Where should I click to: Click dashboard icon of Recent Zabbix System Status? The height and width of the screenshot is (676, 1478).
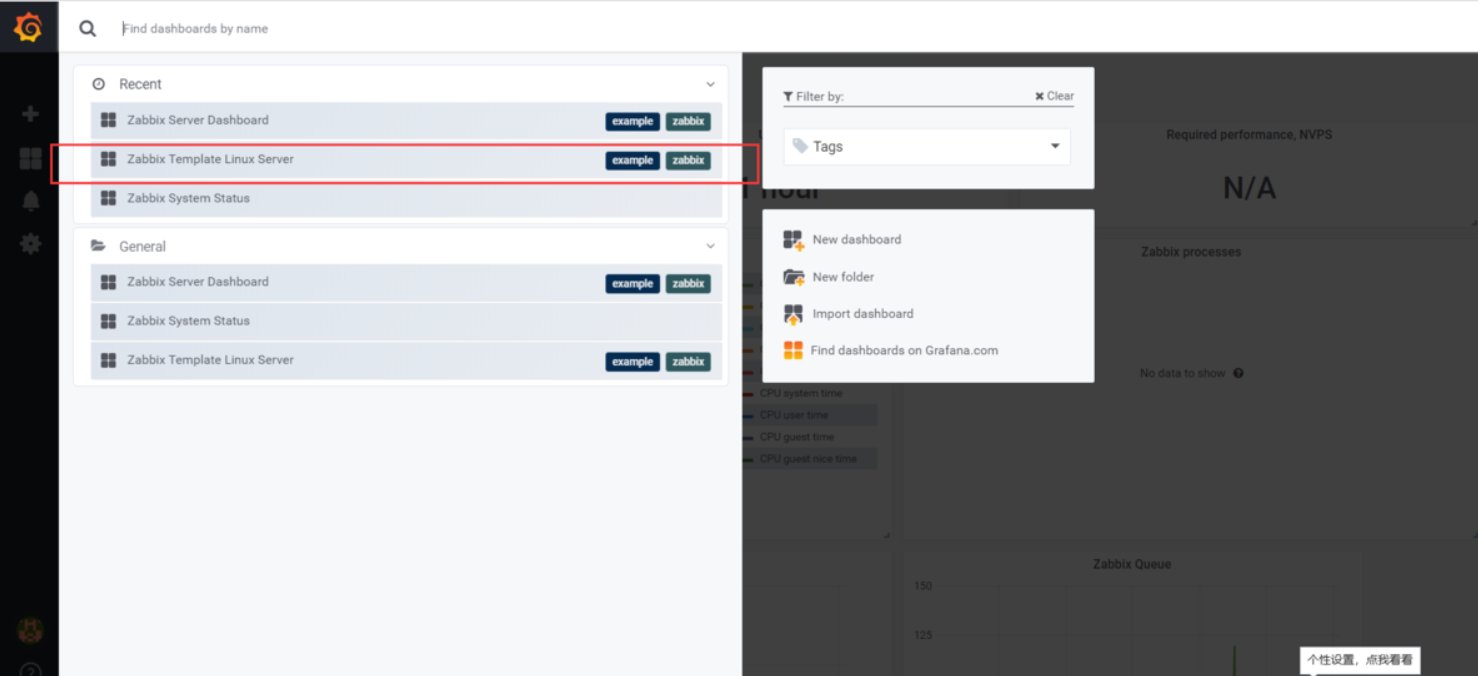point(108,198)
